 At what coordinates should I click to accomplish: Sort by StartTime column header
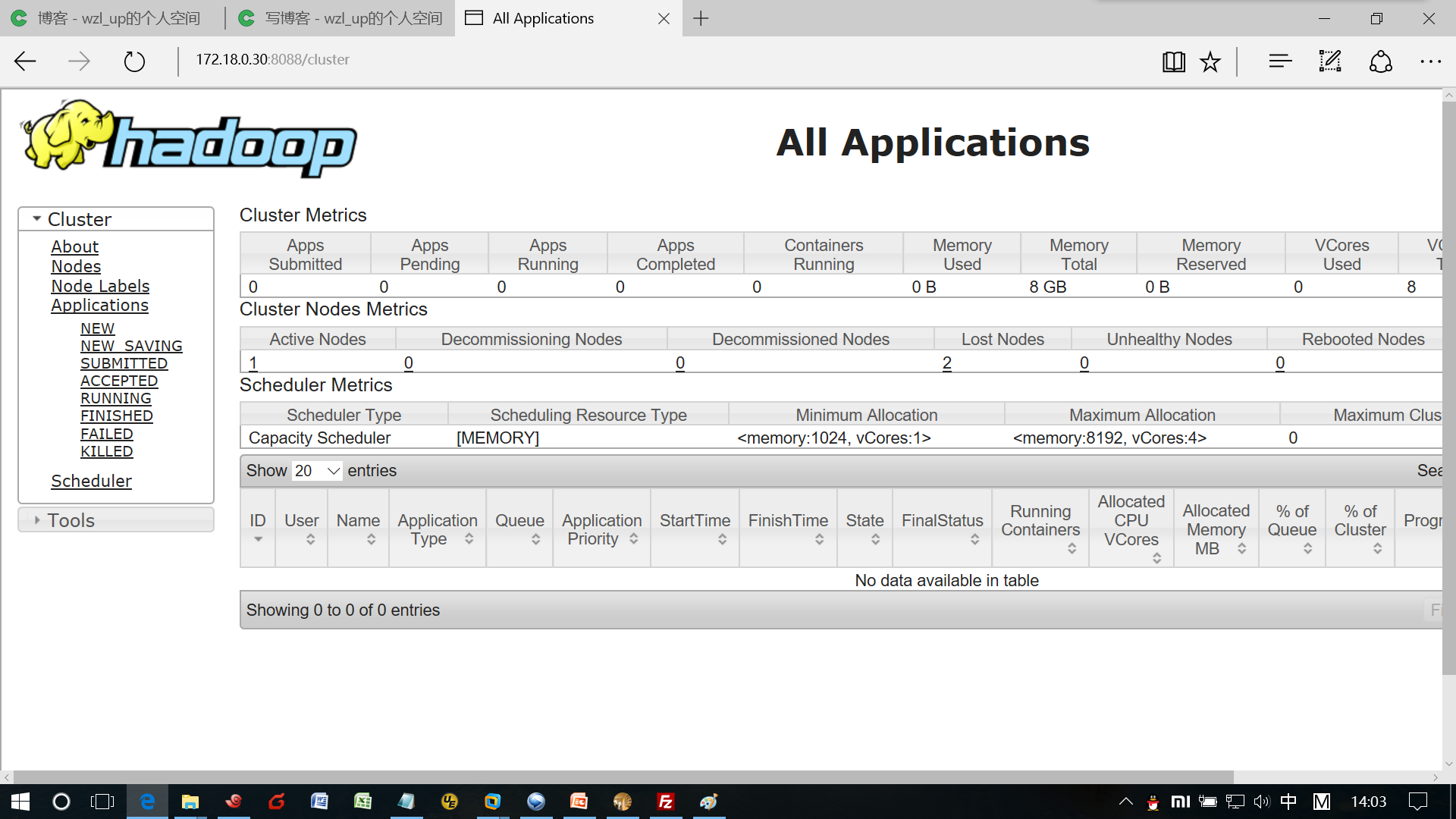pyautogui.click(x=695, y=529)
